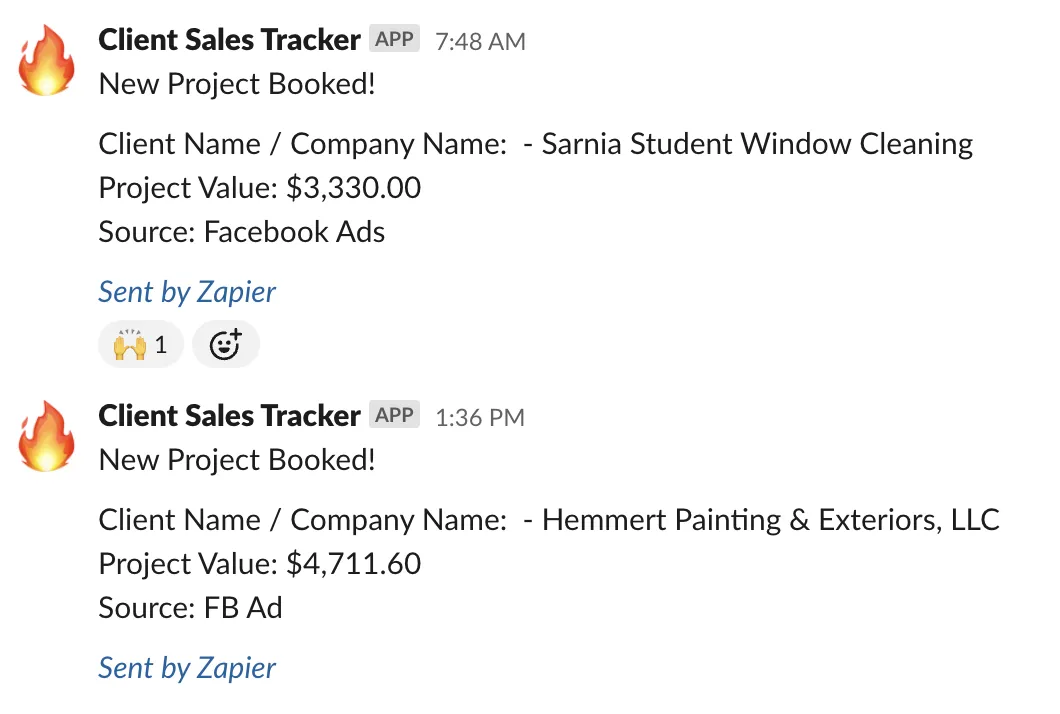Open the 7:48 AM timestamp permalink
Viewport: 1060px width, 714px height.
point(480,41)
